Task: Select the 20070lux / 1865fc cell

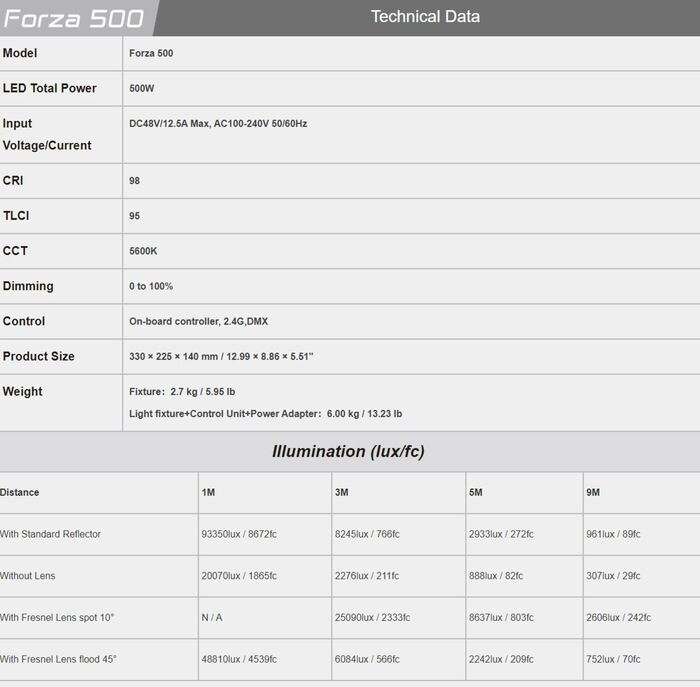Action: coord(239,576)
